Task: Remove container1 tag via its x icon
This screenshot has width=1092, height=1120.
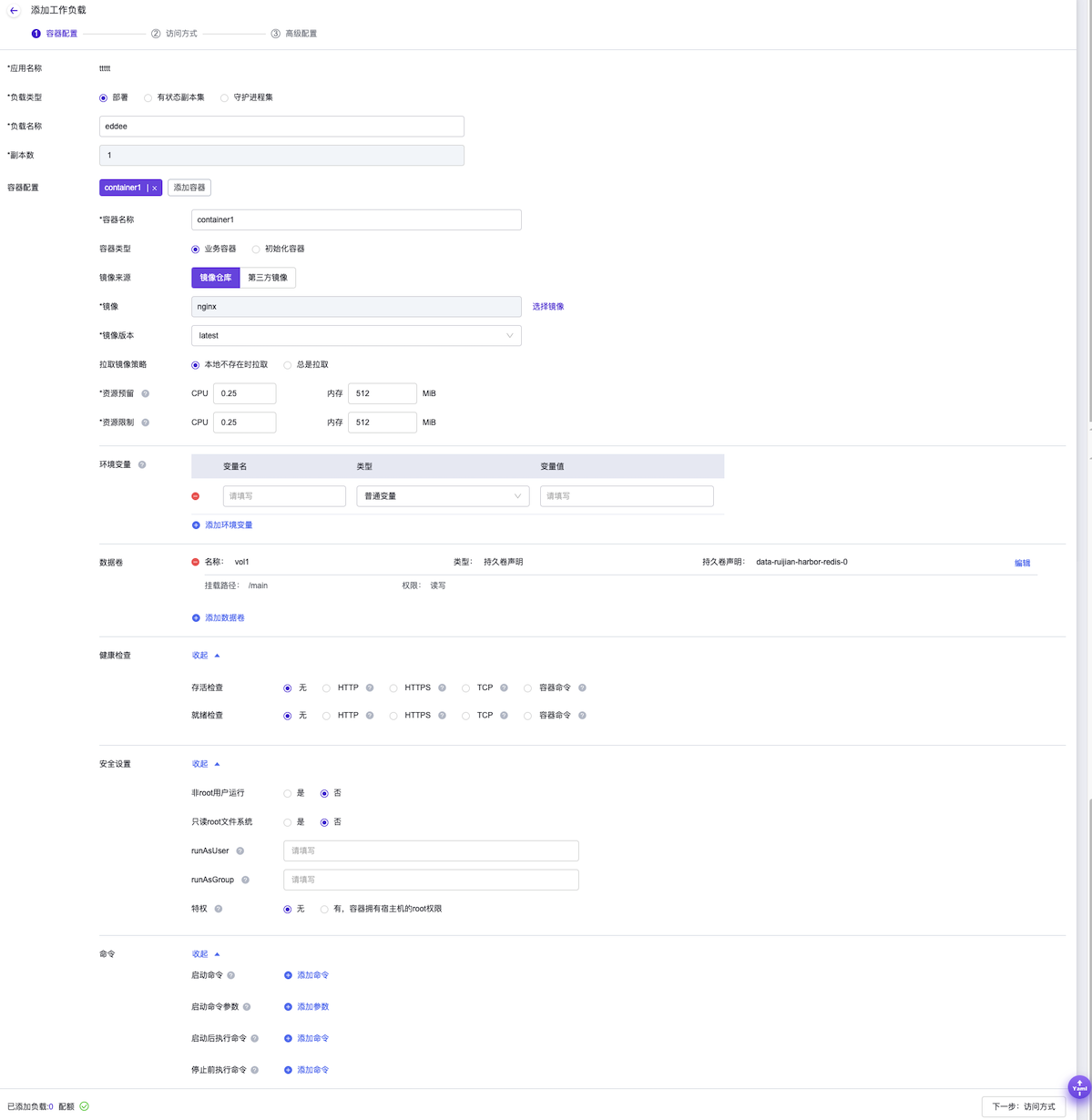Action: click(155, 188)
